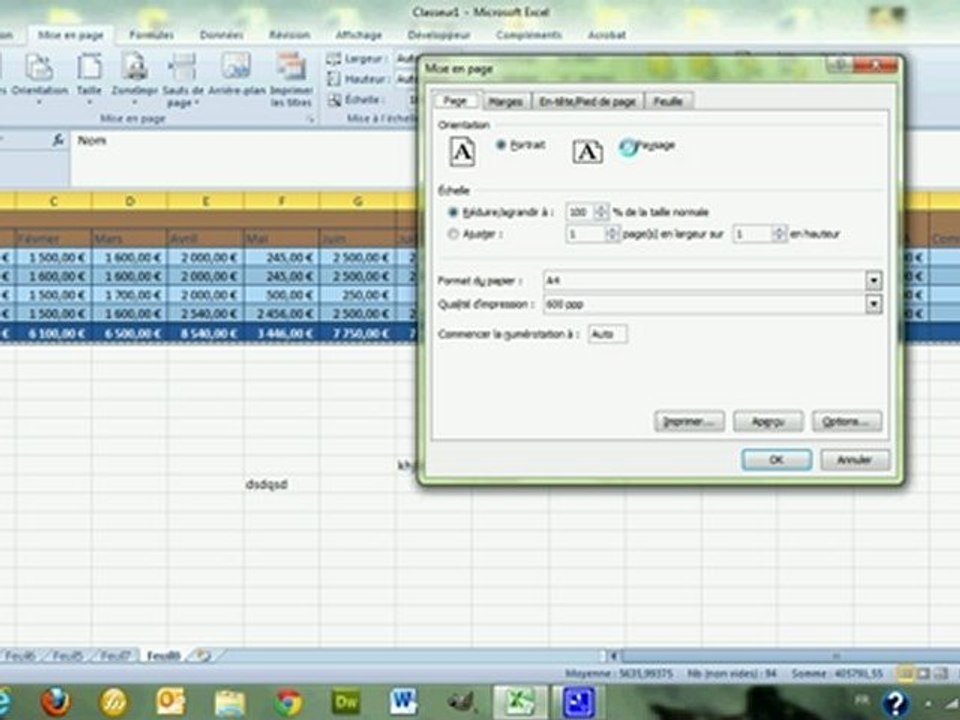Click the scale percentage spinner

[x=601, y=212]
